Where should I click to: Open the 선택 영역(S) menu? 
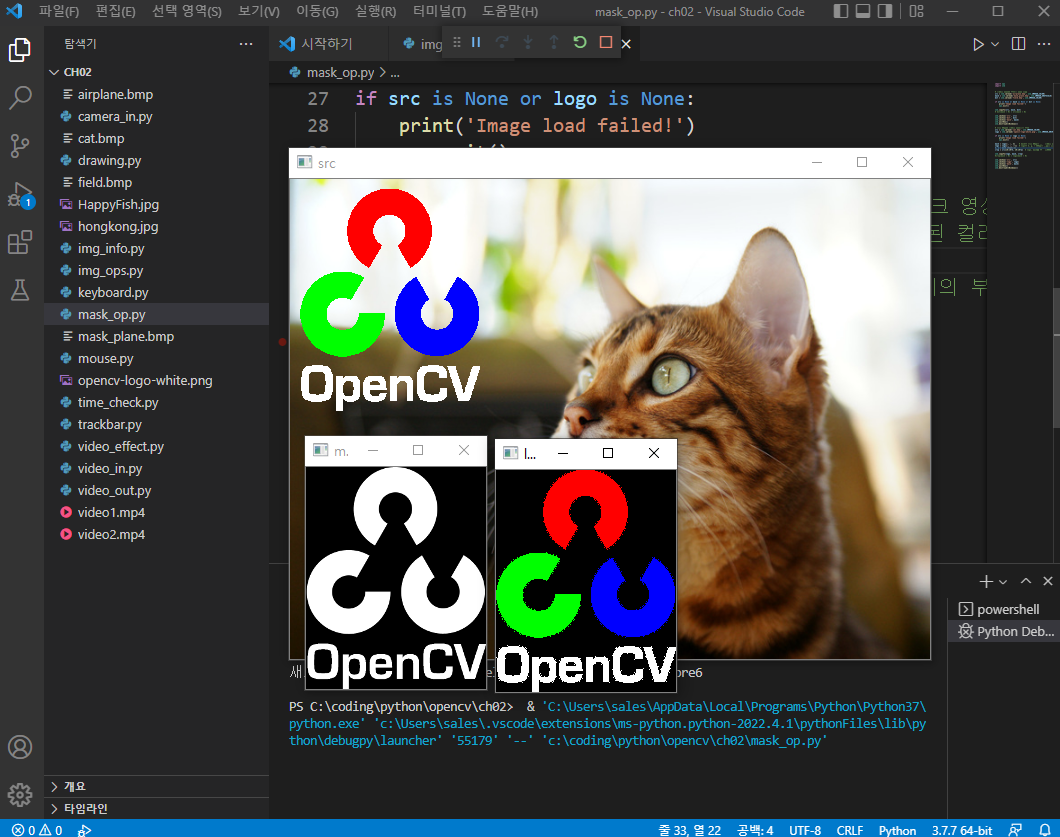187,11
